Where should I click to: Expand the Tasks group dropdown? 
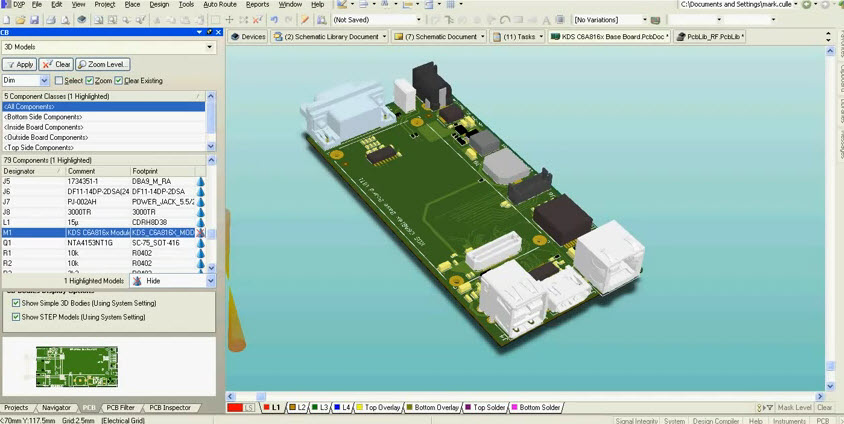pos(541,37)
